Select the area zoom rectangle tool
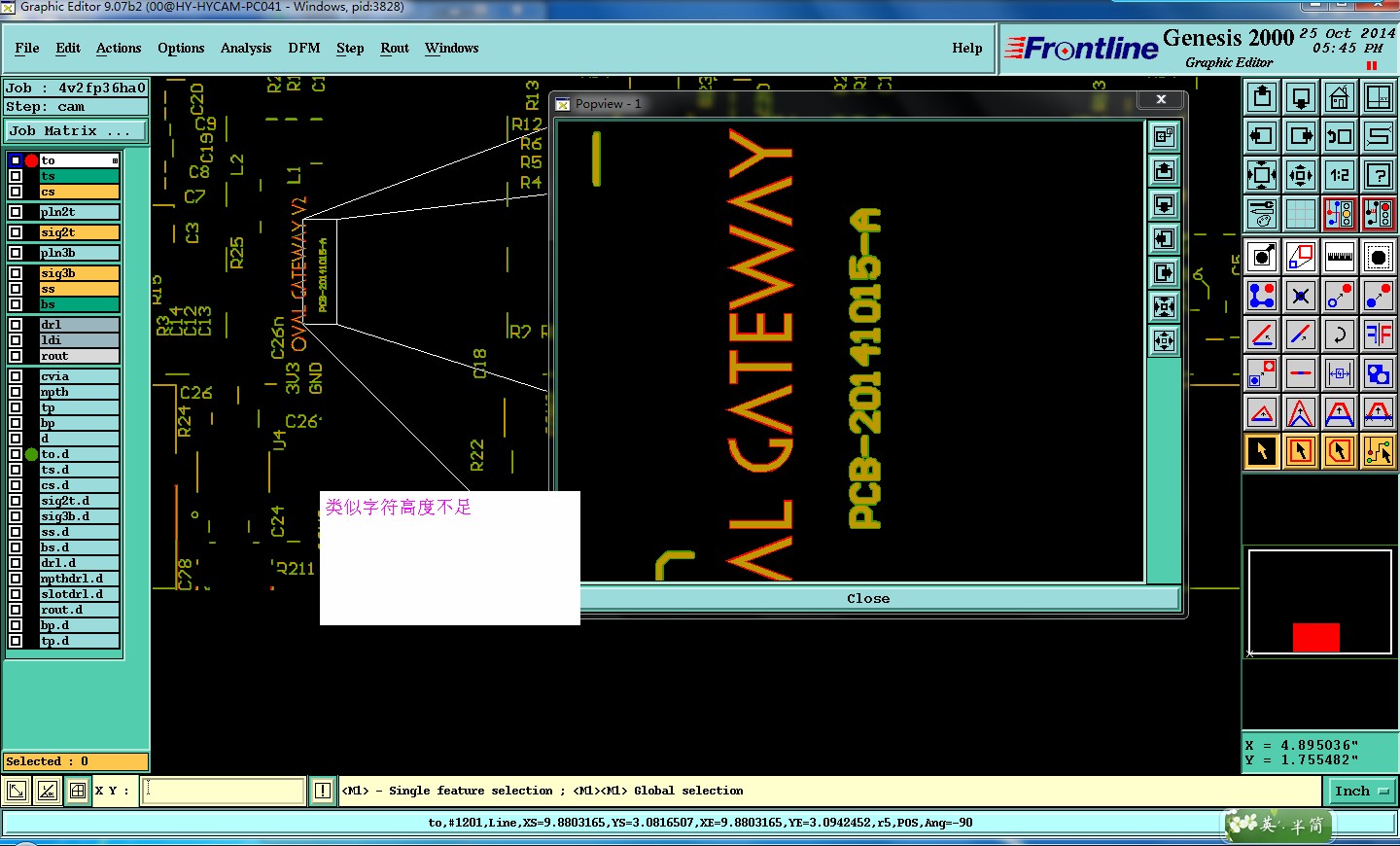The width and height of the screenshot is (1400, 846). [x=1301, y=257]
